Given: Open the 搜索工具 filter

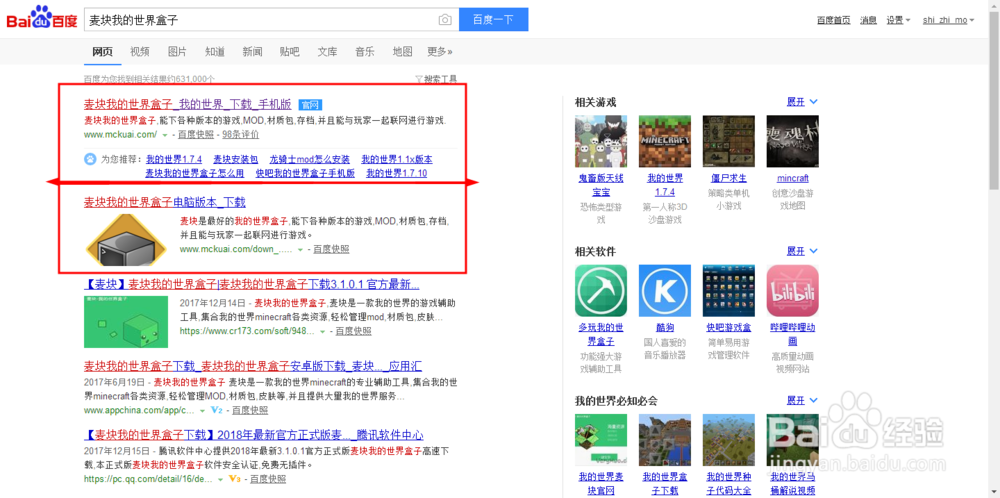Looking at the screenshot, I should [x=436, y=80].
